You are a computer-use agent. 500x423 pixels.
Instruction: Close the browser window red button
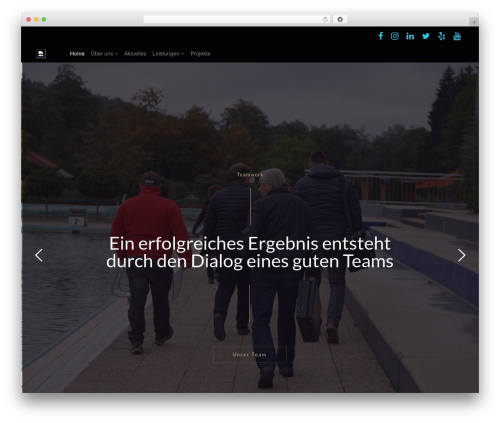(29, 19)
